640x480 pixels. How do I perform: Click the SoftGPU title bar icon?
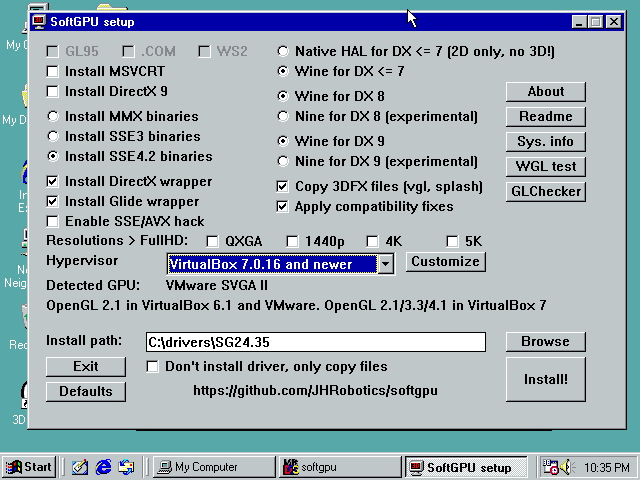pos(39,22)
